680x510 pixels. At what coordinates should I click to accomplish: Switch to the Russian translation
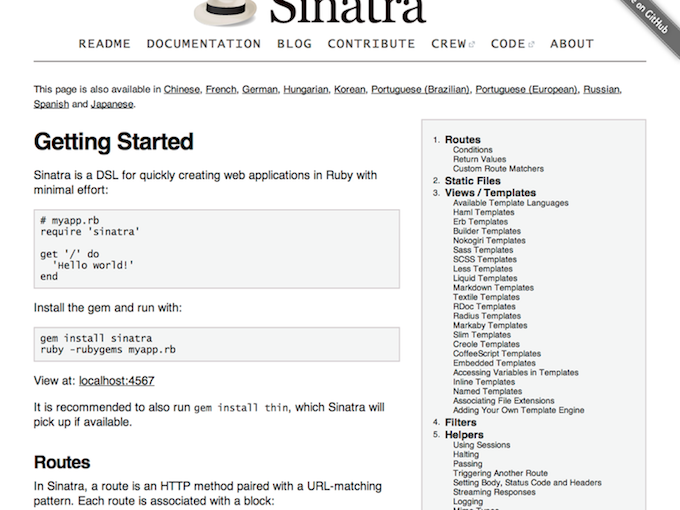[x=601, y=89]
